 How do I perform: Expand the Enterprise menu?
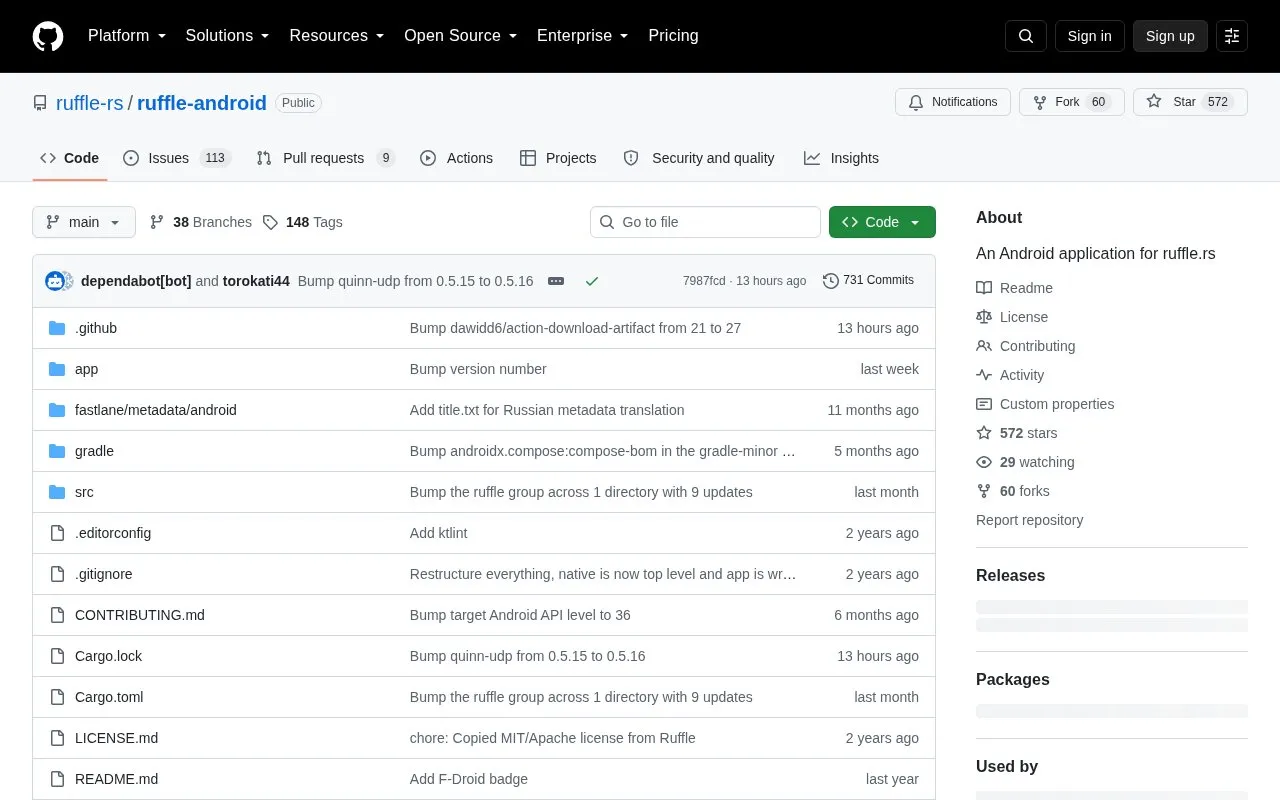(583, 36)
